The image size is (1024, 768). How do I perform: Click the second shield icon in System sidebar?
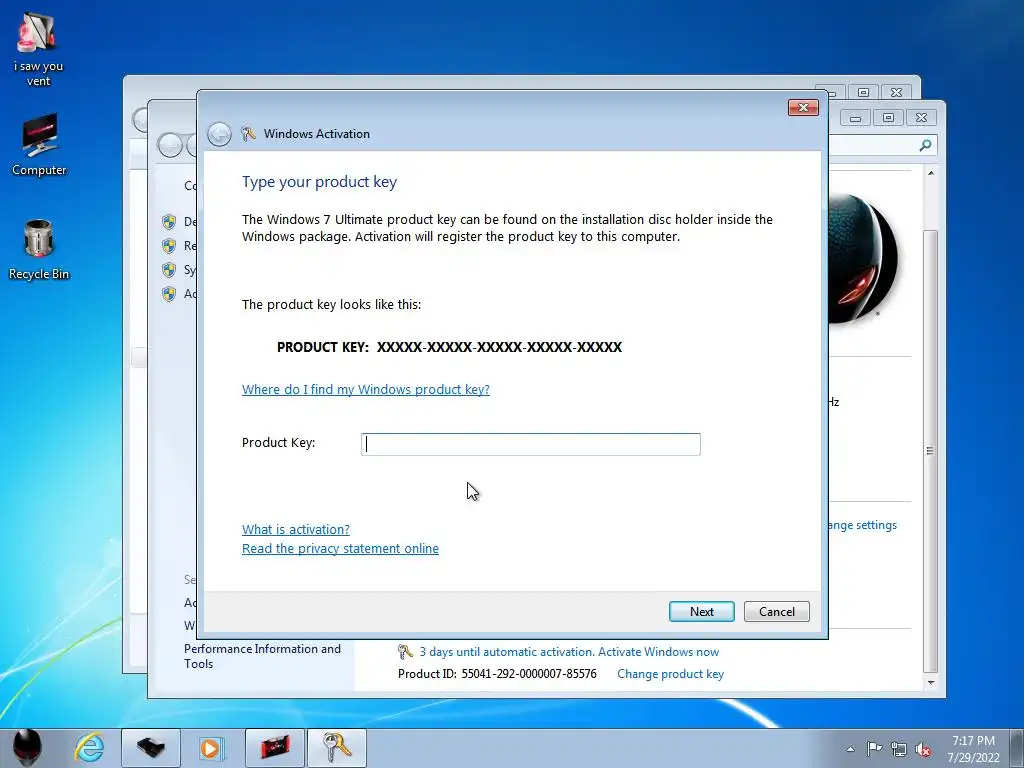(x=169, y=246)
